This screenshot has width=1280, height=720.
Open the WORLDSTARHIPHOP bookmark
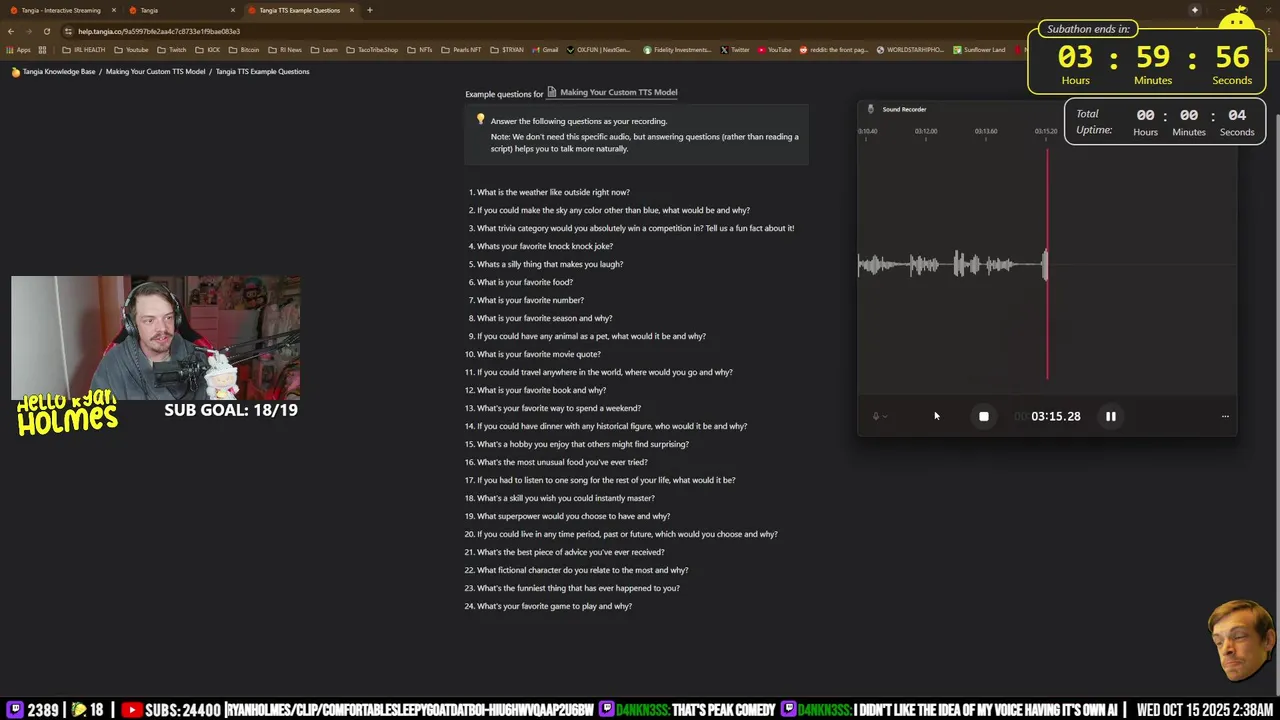pyautogui.click(x=910, y=50)
